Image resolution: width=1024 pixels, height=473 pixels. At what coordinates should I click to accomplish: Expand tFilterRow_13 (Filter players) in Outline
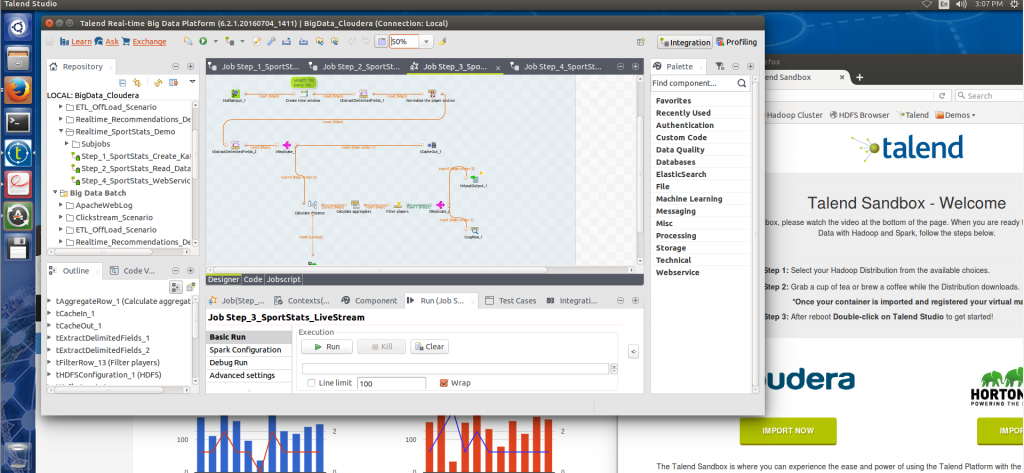point(50,363)
